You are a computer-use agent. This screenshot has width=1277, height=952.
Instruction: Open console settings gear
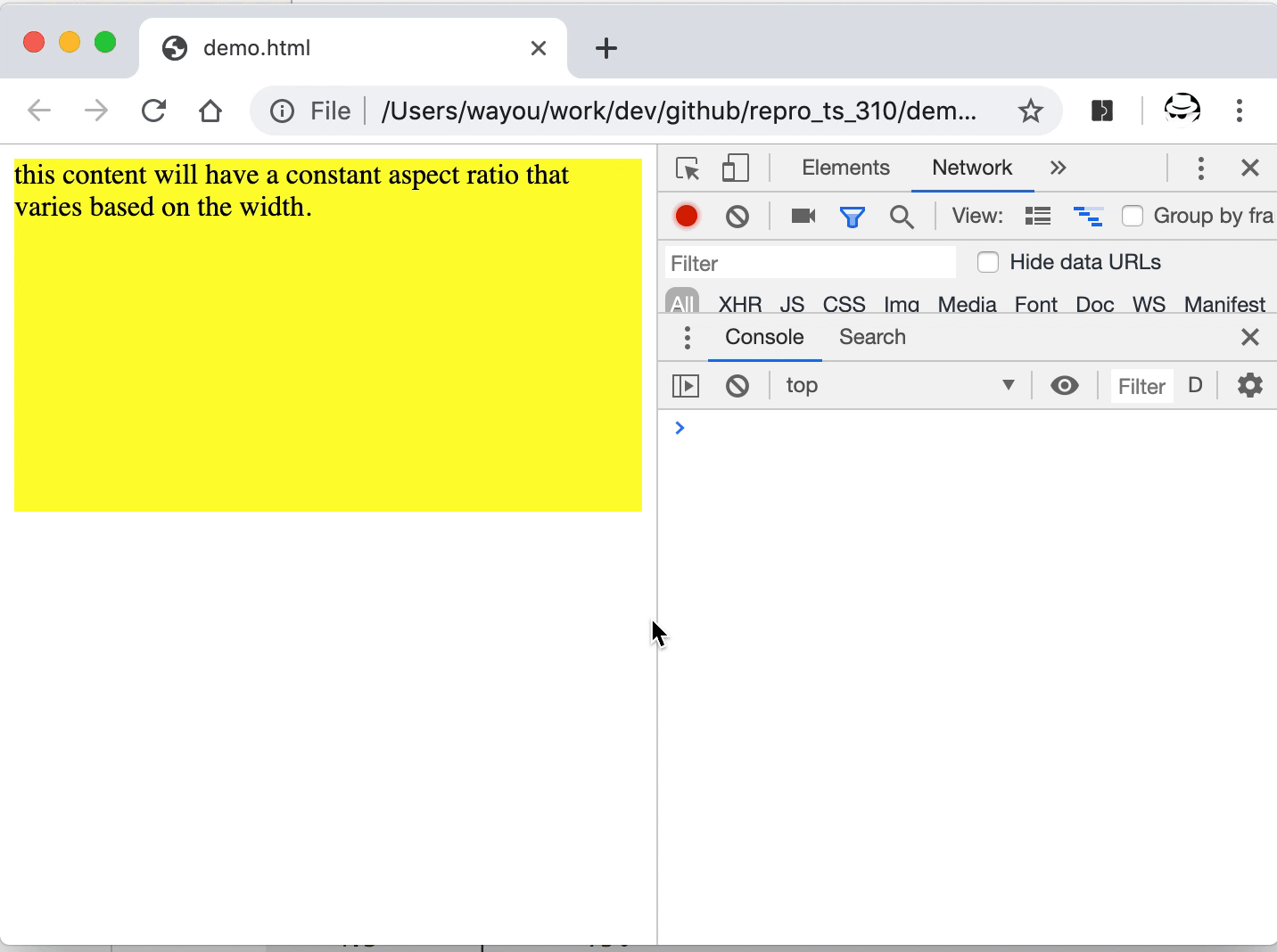pyautogui.click(x=1249, y=386)
